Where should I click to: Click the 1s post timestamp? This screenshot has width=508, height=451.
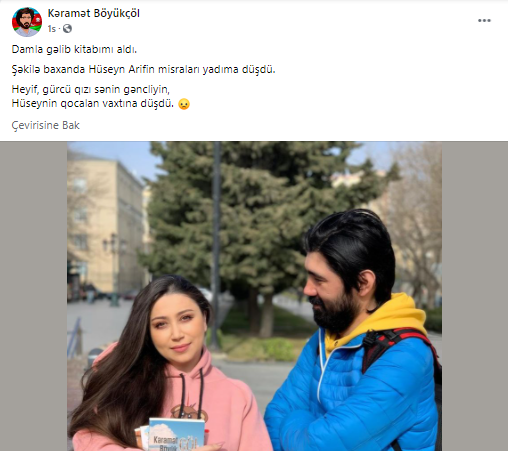[x=51, y=29]
